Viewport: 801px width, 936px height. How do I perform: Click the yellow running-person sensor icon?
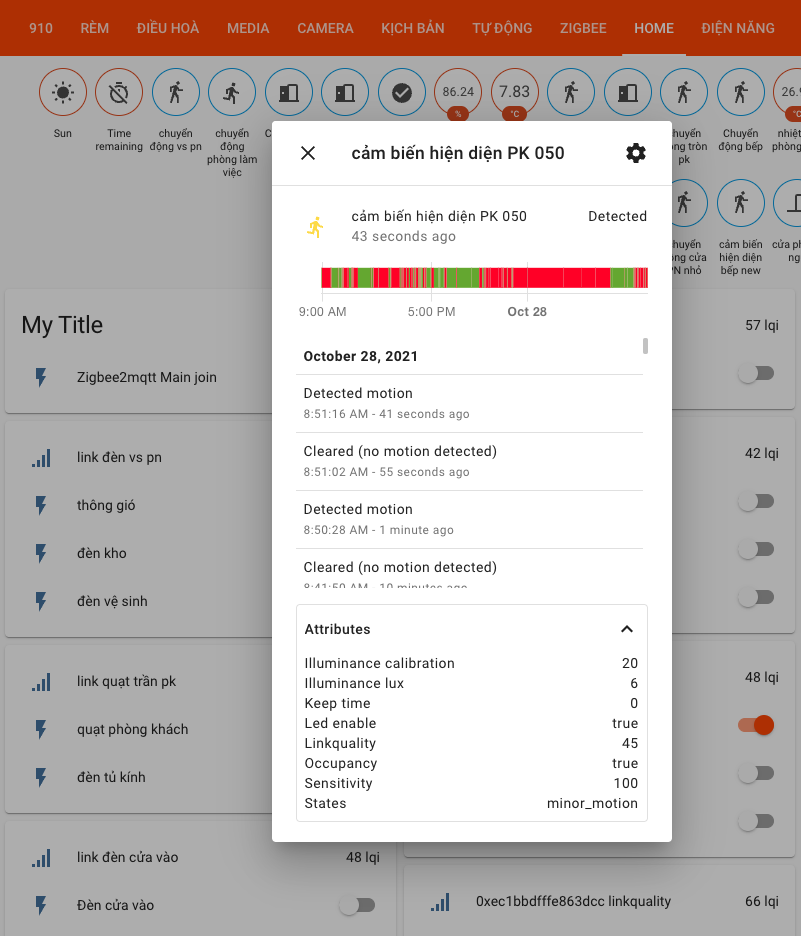pyautogui.click(x=316, y=227)
